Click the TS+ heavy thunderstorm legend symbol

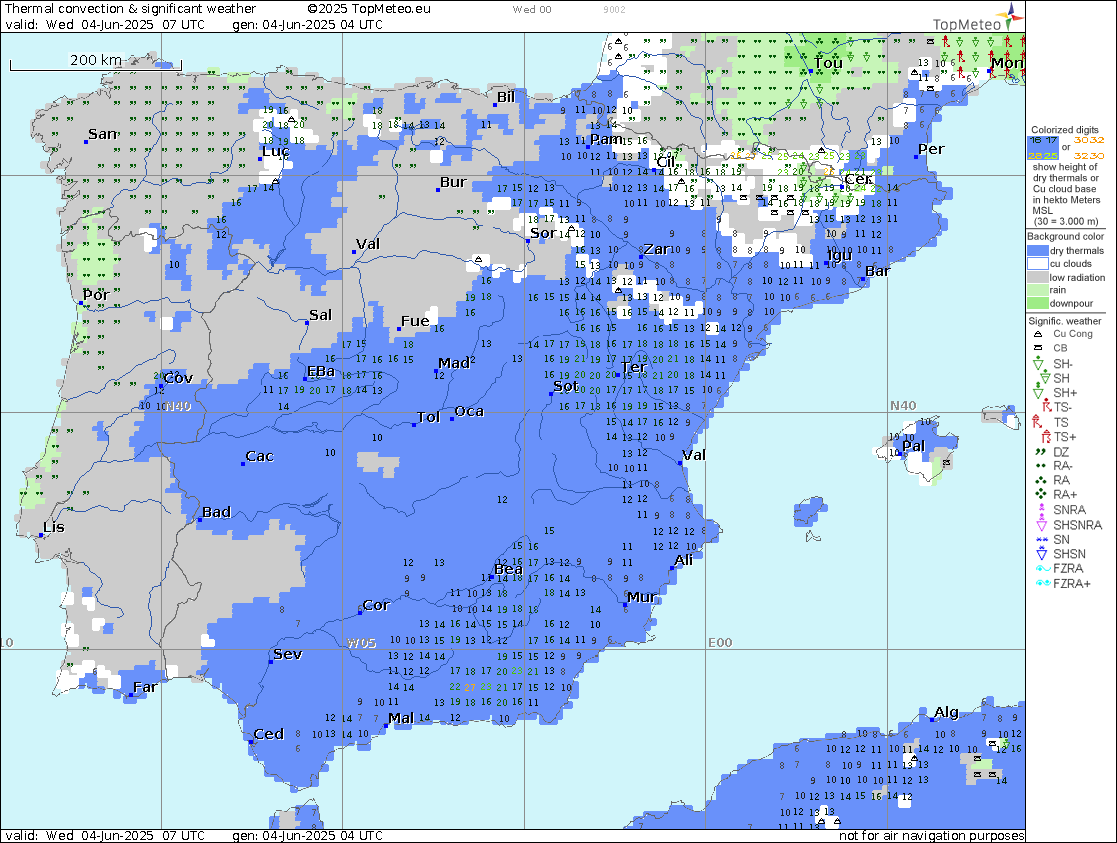tap(1046, 437)
